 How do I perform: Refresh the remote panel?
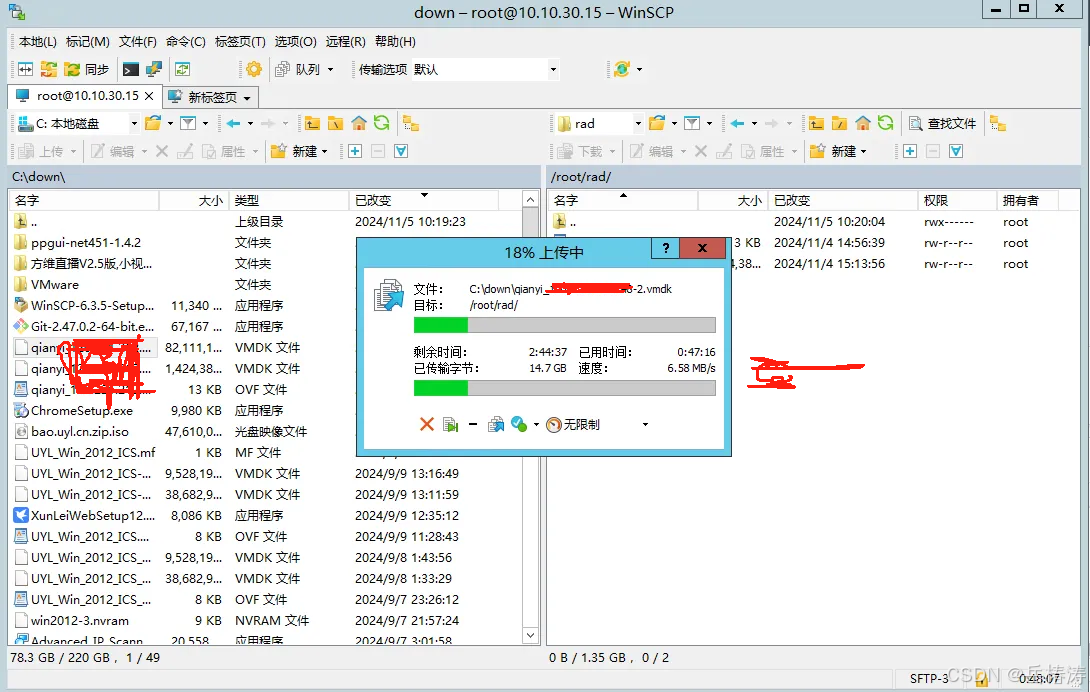point(886,124)
